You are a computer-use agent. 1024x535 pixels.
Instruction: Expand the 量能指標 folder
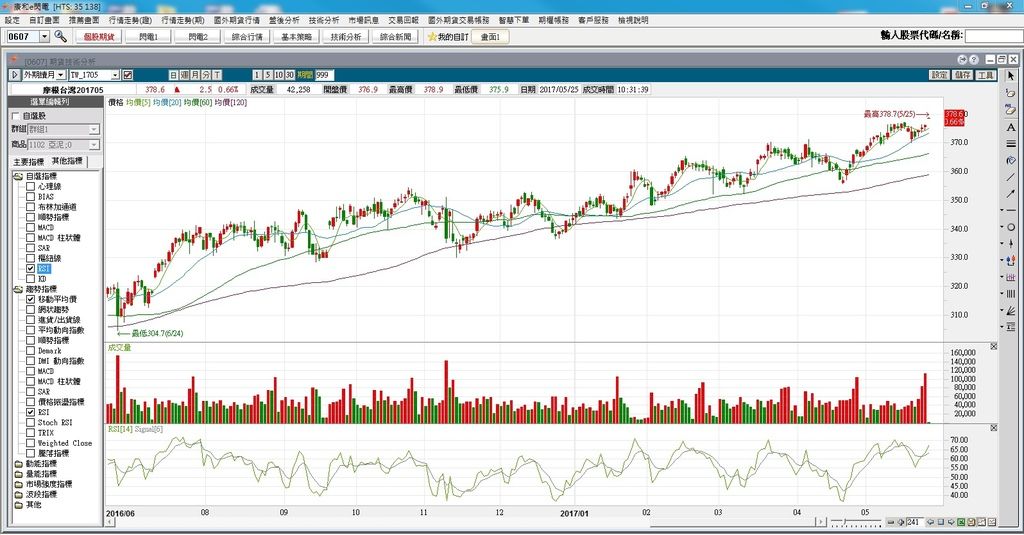18,474
